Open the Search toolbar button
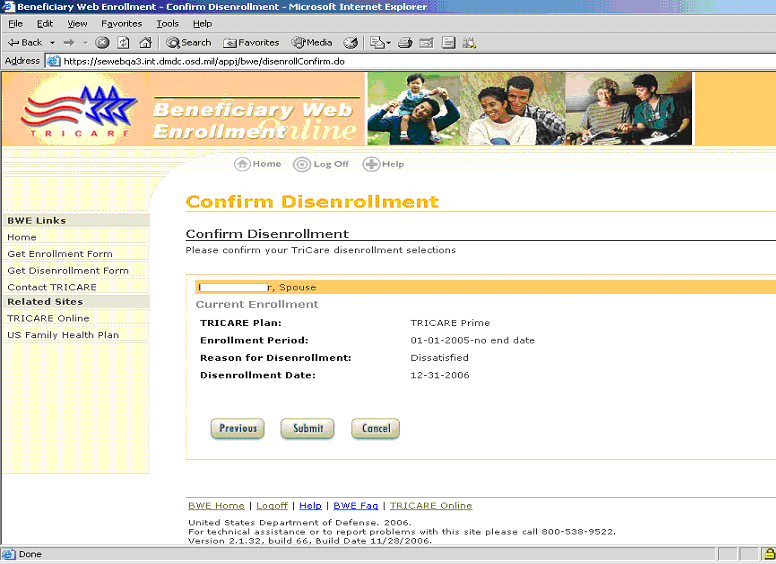The image size is (776, 564). [x=189, y=43]
